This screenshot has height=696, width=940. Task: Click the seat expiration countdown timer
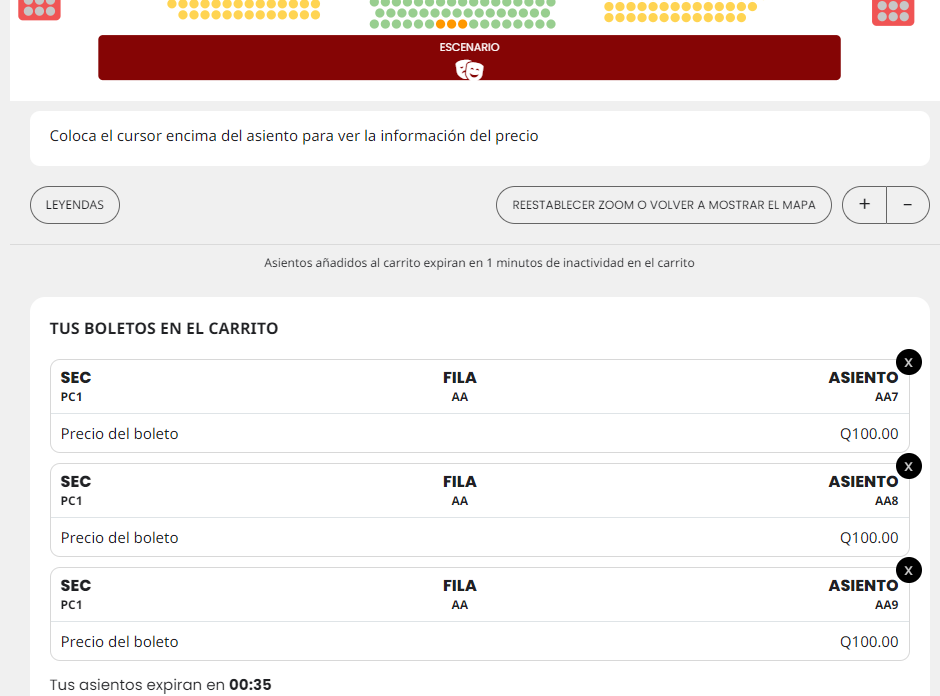click(250, 685)
